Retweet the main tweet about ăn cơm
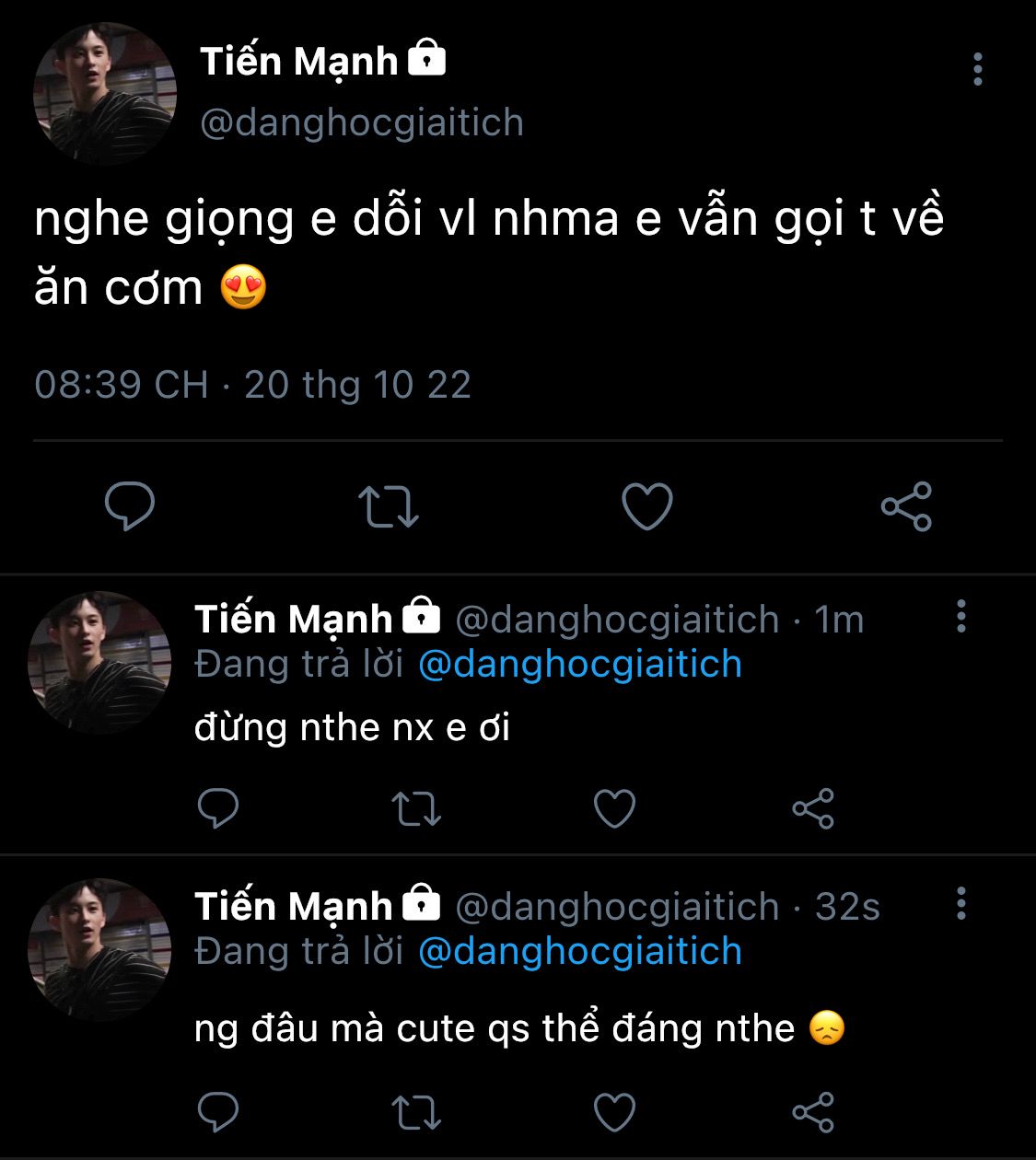Image resolution: width=1036 pixels, height=1160 pixels. (388, 506)
